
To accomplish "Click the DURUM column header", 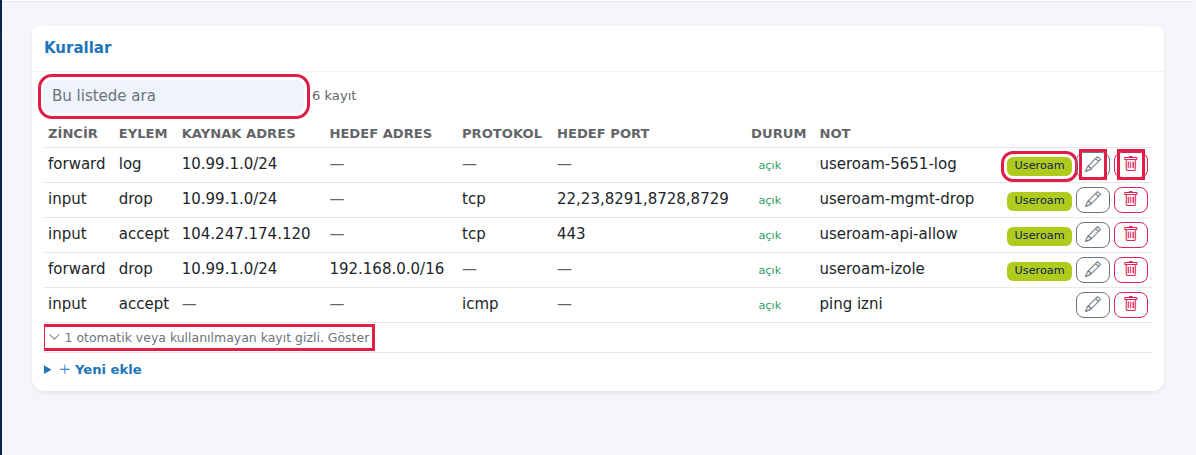I will [779, 134].
